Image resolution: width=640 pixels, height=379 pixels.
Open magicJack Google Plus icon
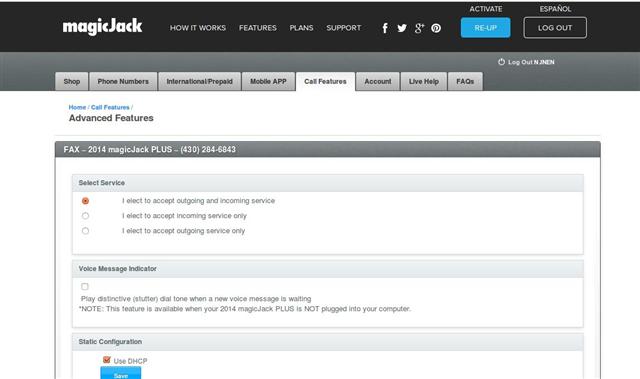[x=419, y=28]
